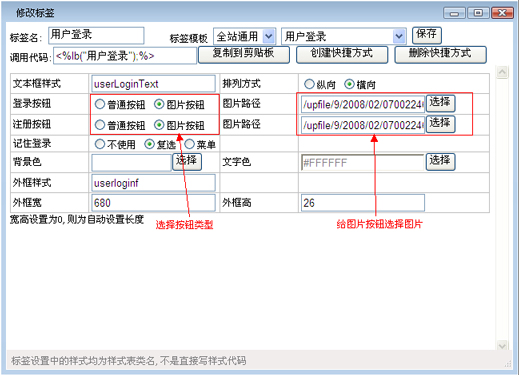Viewport: 519px width, 375px height.
Task: Click the scrollbar down arrow
Action: tap(502, 345)
